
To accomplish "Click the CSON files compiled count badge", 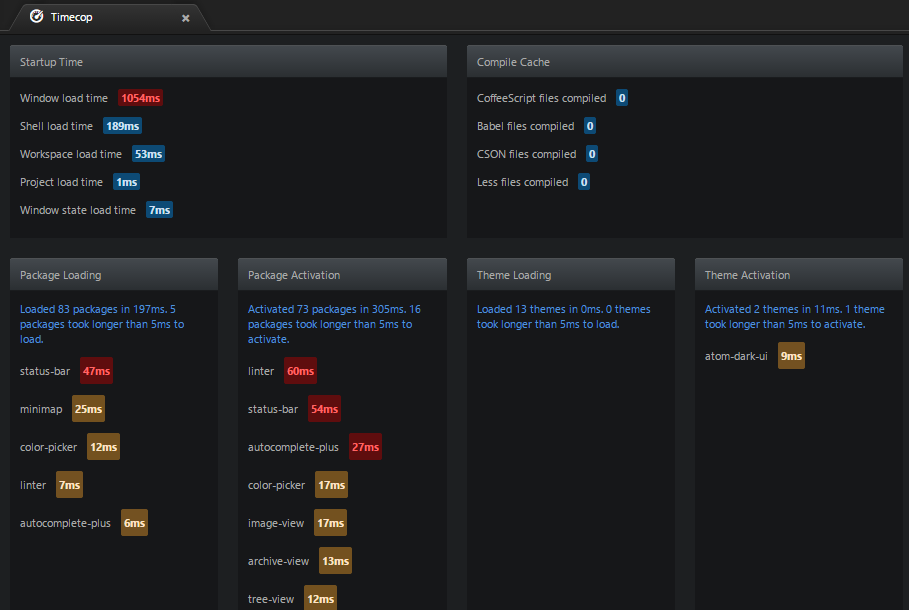I will click(x=592, y=154).
